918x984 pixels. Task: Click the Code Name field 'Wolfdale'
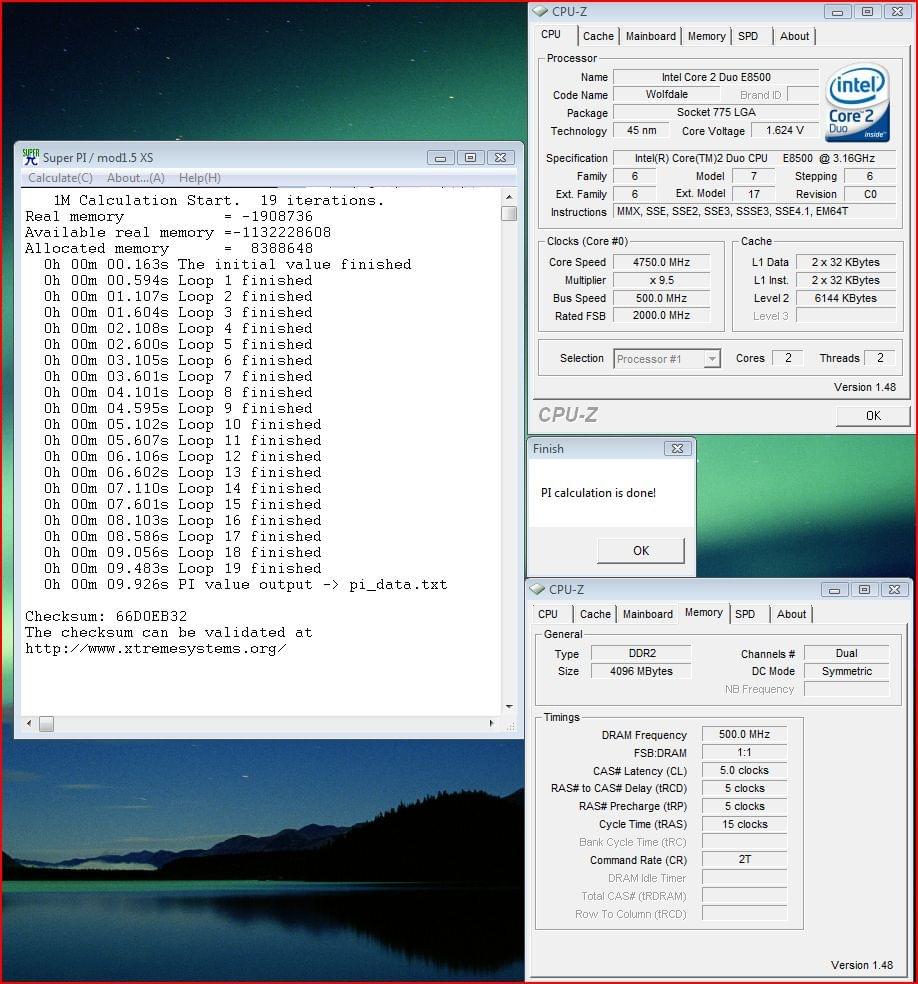666,95
